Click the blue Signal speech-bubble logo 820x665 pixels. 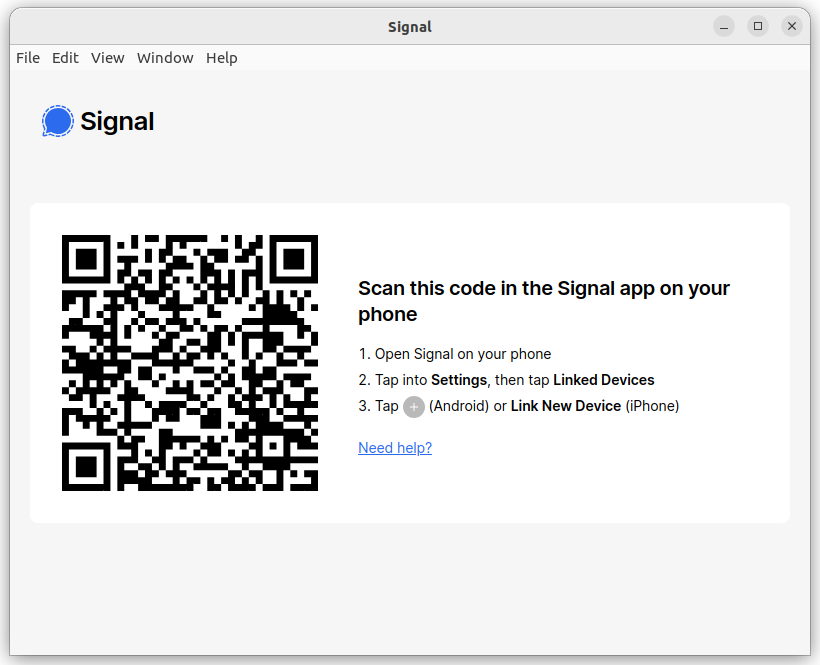point(58,121)
